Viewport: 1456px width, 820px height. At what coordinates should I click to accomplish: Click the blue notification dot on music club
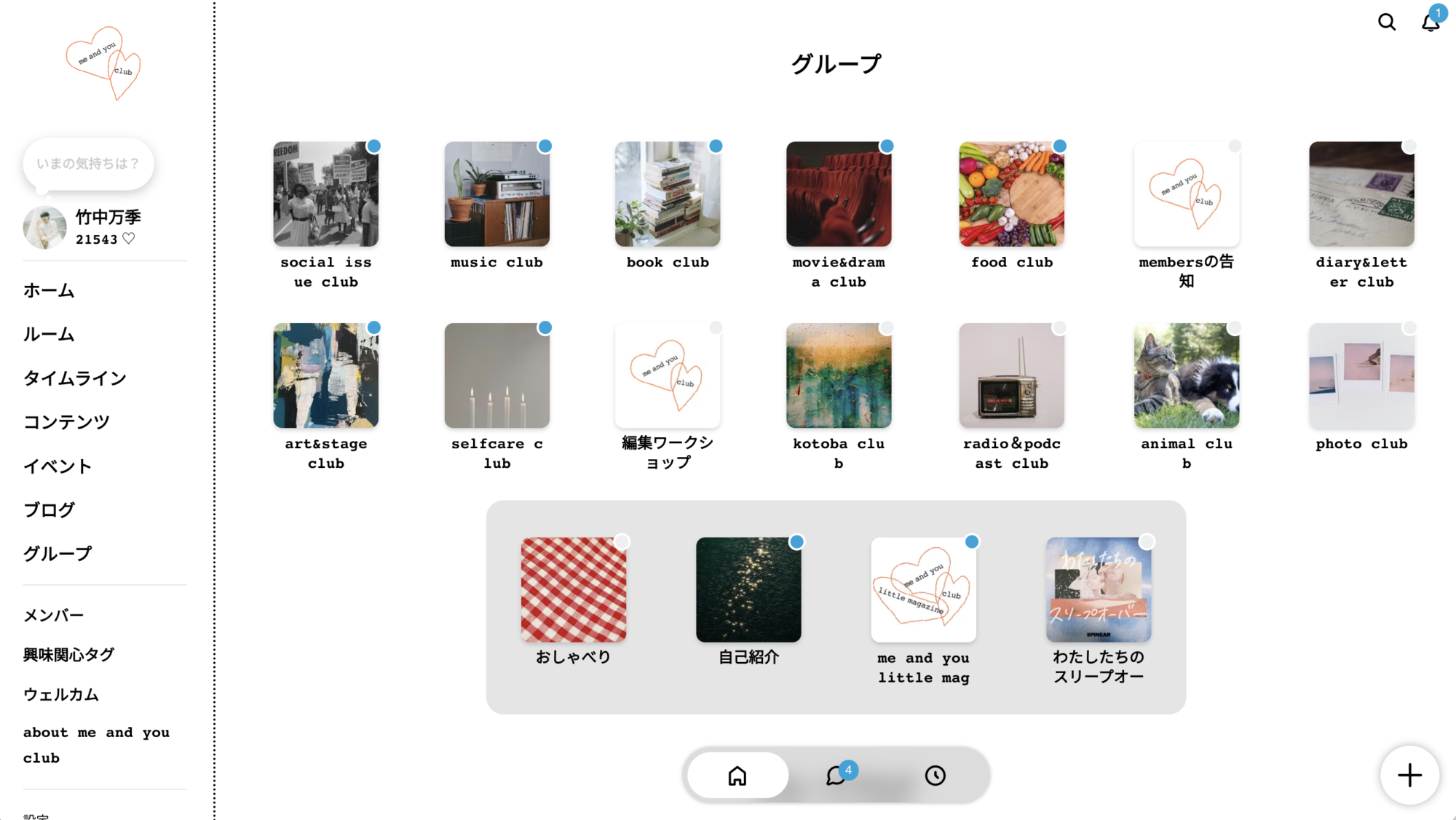tap(545, 146)
